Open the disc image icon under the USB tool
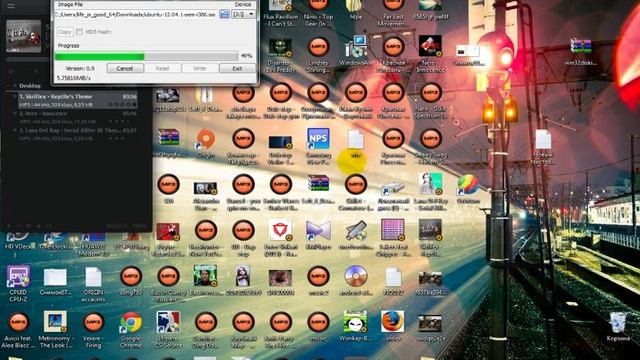This screenshot has width=640, height=360. (356, 280)
